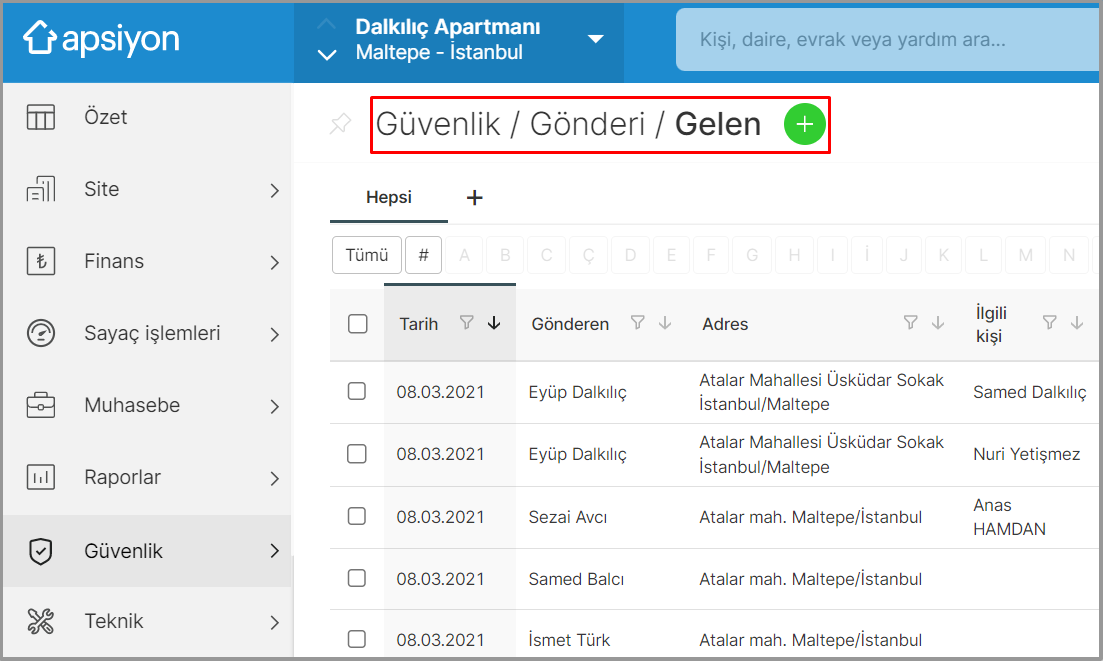Filter by letter M
The image size is (1103, 661).
[1026, 255]
